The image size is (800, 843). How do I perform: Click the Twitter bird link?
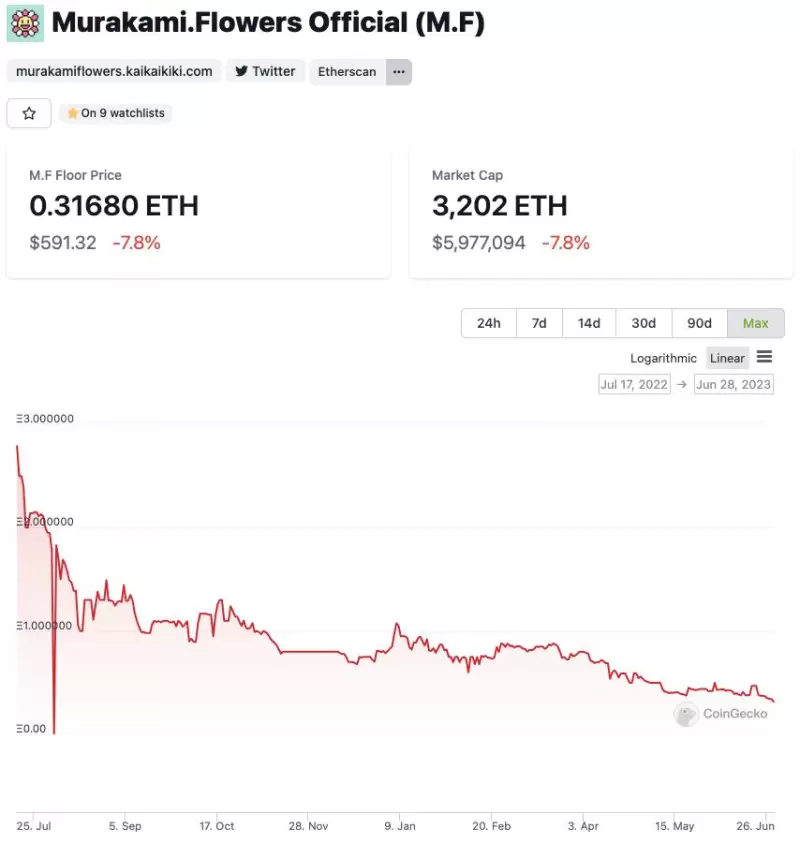click(x=265, y=72)
